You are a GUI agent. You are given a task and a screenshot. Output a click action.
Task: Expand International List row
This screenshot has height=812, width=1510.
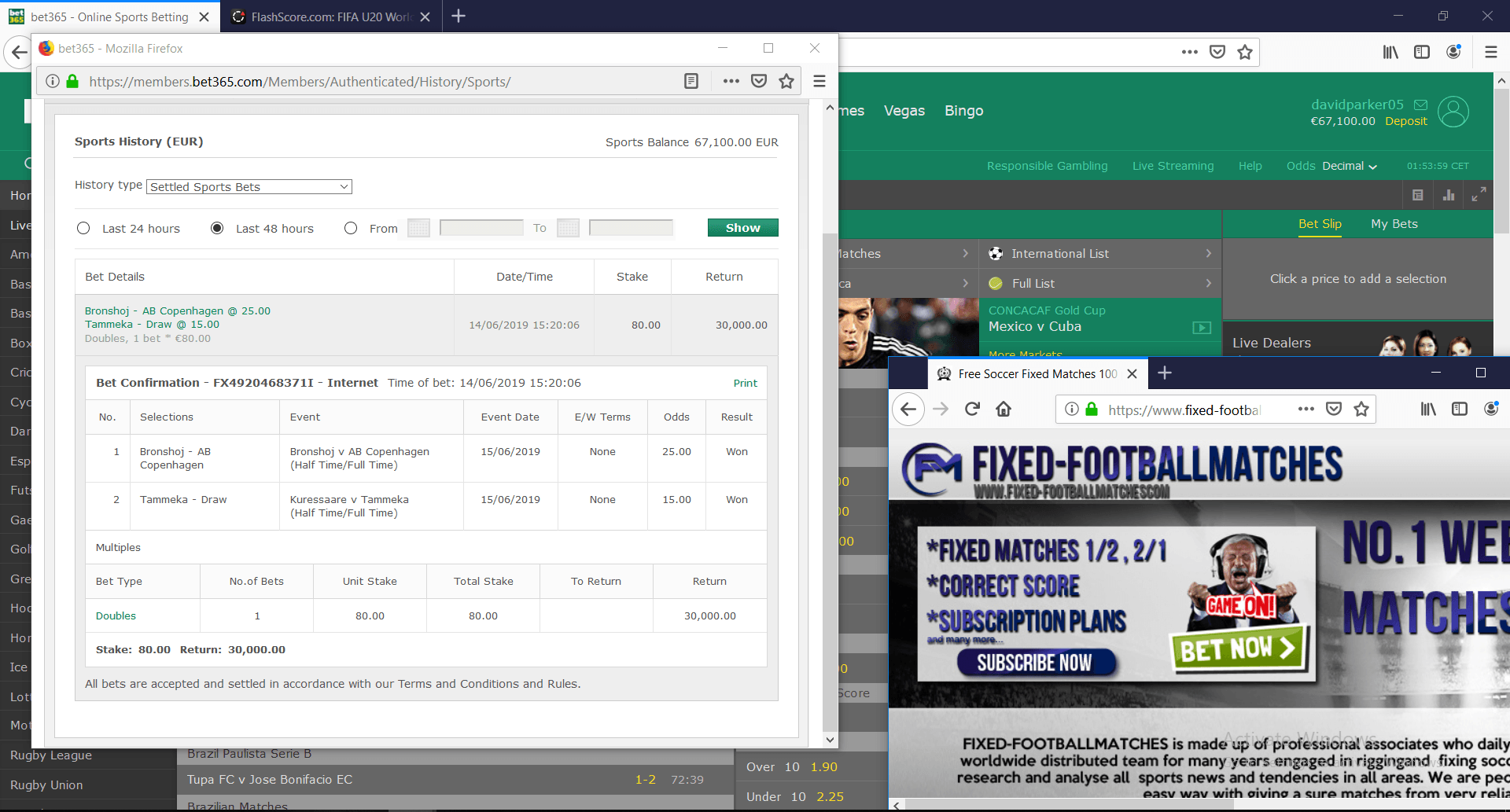click(1100, 253)
